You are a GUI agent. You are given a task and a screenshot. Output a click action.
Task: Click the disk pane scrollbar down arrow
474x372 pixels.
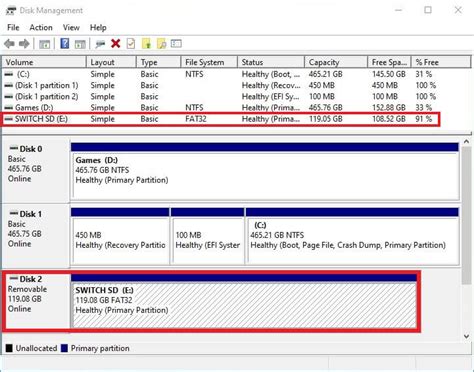point(466,336)
